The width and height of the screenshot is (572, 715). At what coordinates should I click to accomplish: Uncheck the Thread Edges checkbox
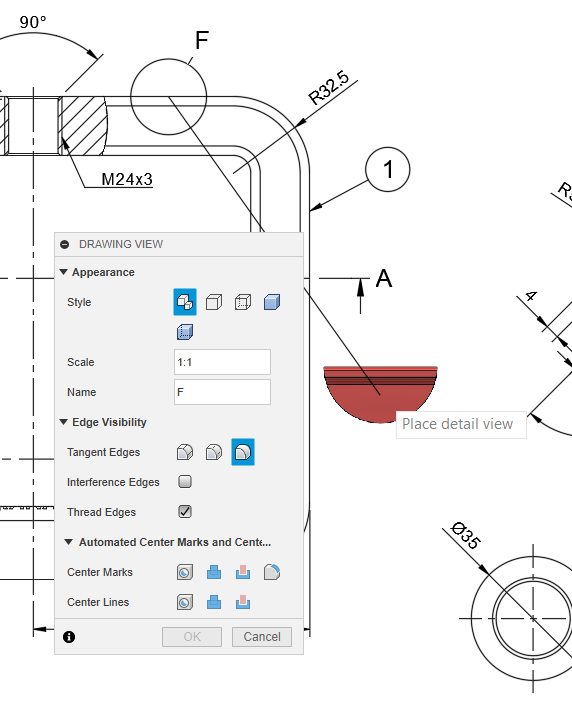coord(185,512)
